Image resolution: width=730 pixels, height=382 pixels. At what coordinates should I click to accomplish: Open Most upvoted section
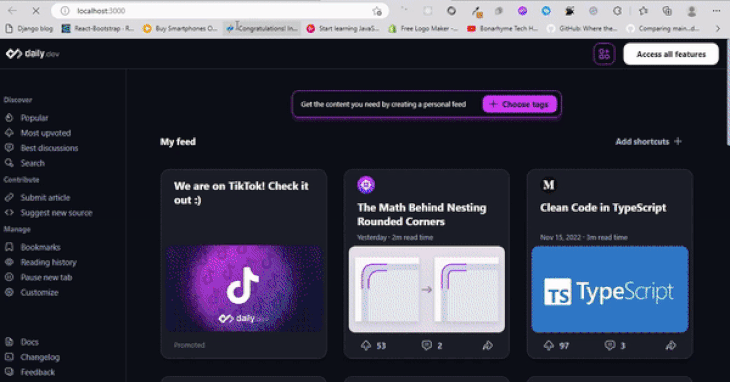pos(38,133)
